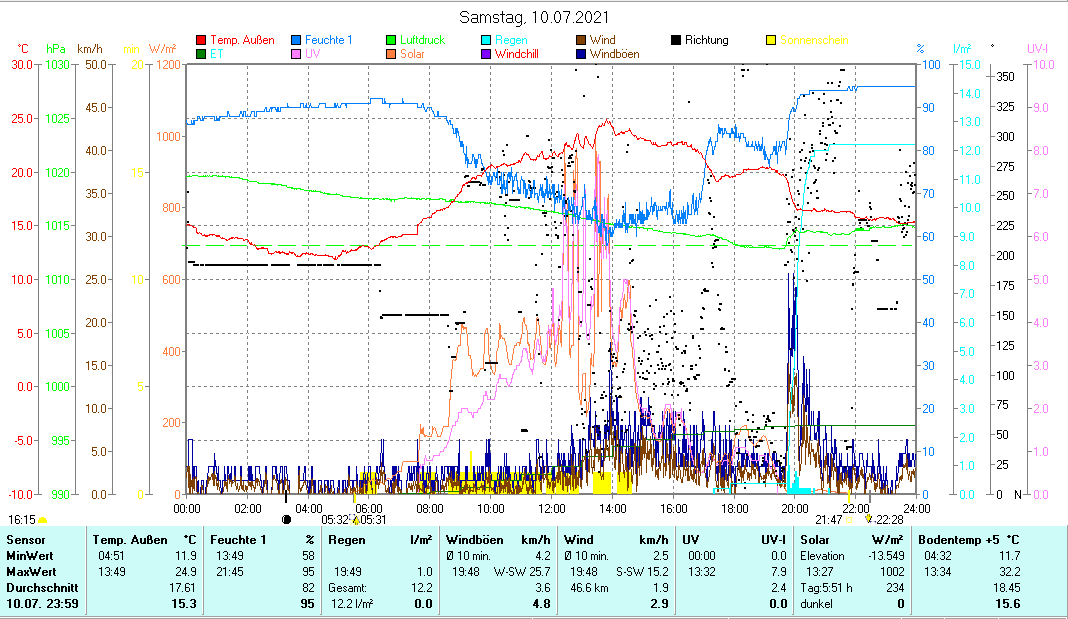Image resolution: width=1068 pixels, height=619 pixels.
Task: Click the pink UV legend label
Action: [x=313, y=55]
